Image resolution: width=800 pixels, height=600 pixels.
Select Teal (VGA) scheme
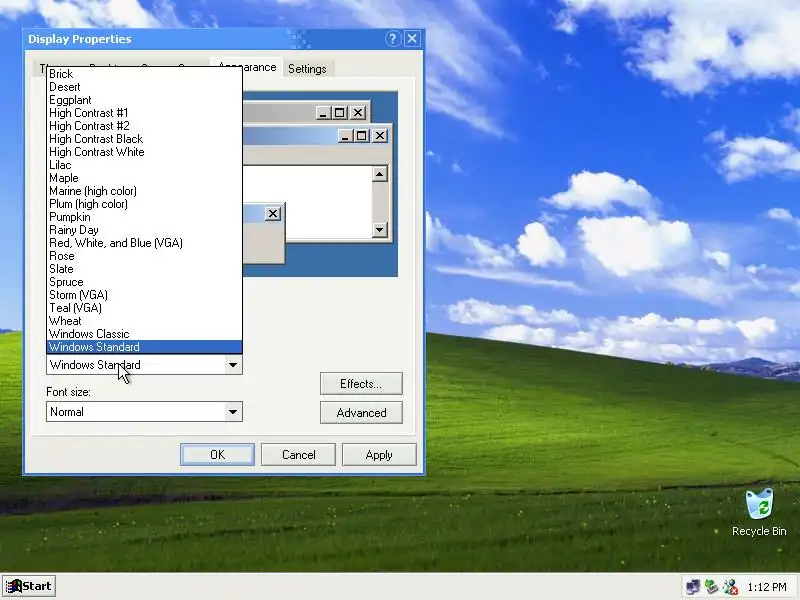click(144, 308)
